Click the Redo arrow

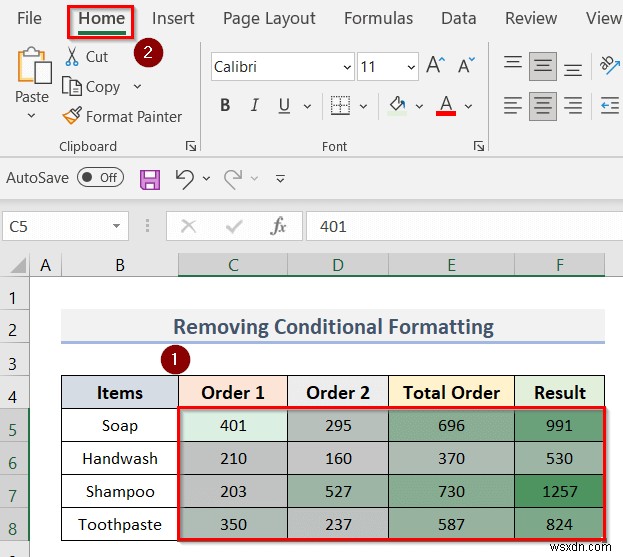pyautogui.click(x=233, y=179)
